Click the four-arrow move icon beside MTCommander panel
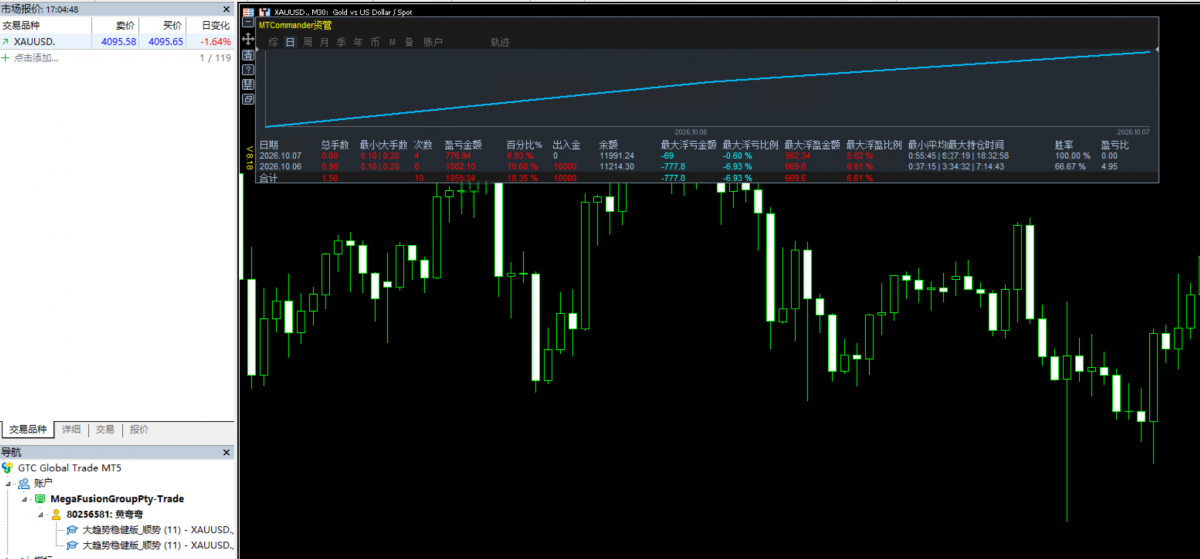The height and width of the screenshot is (559, 1200). click(x=247, y=38)
